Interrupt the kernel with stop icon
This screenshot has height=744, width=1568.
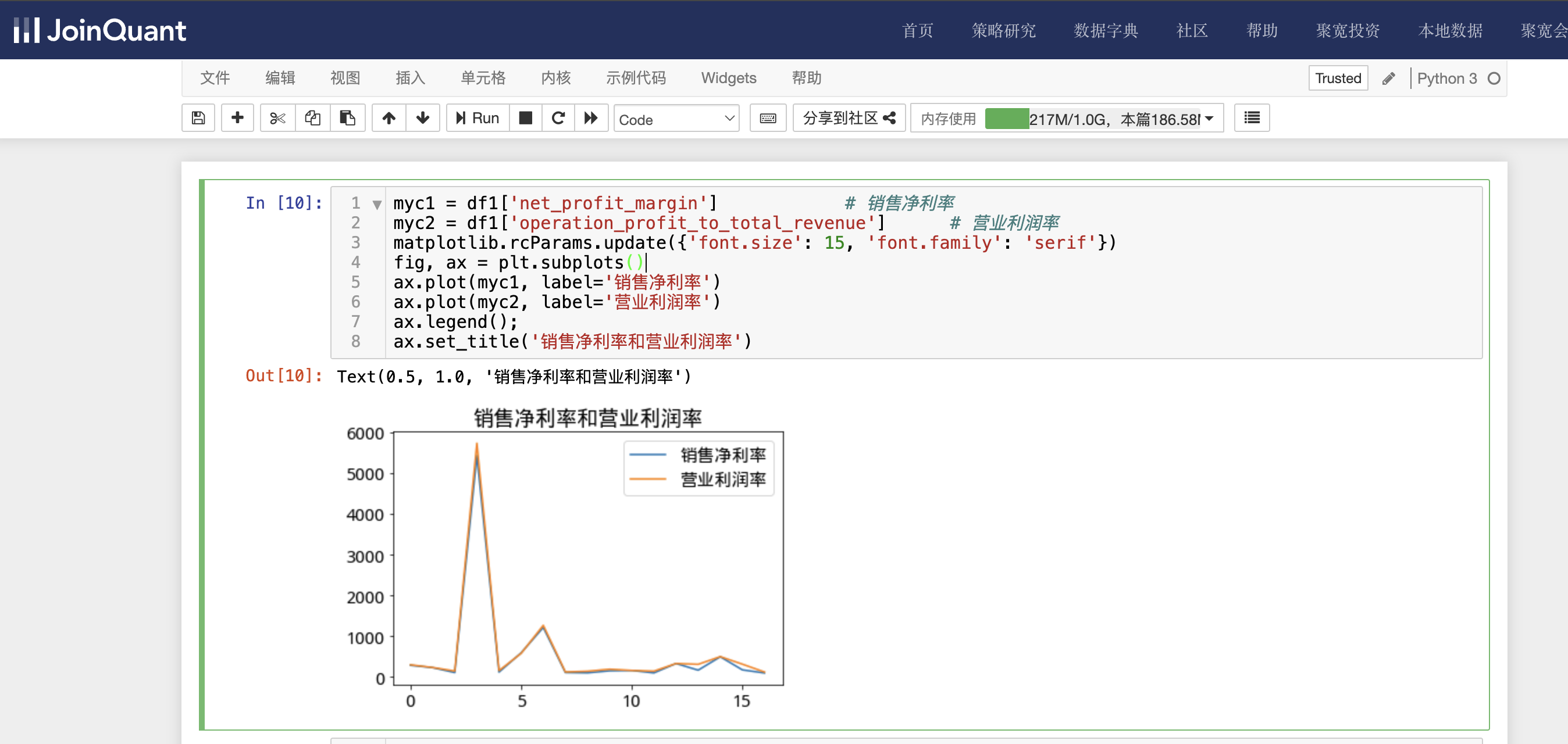point(525,118)
